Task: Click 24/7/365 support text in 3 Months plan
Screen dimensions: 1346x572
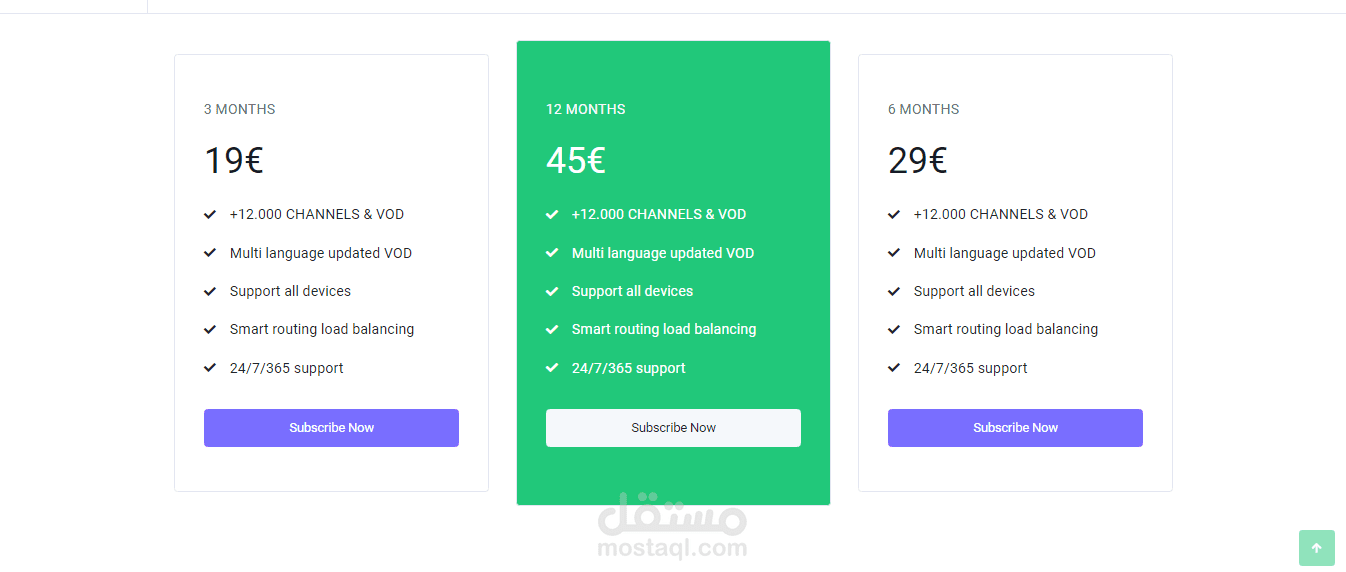Action: tap(286, 368)
